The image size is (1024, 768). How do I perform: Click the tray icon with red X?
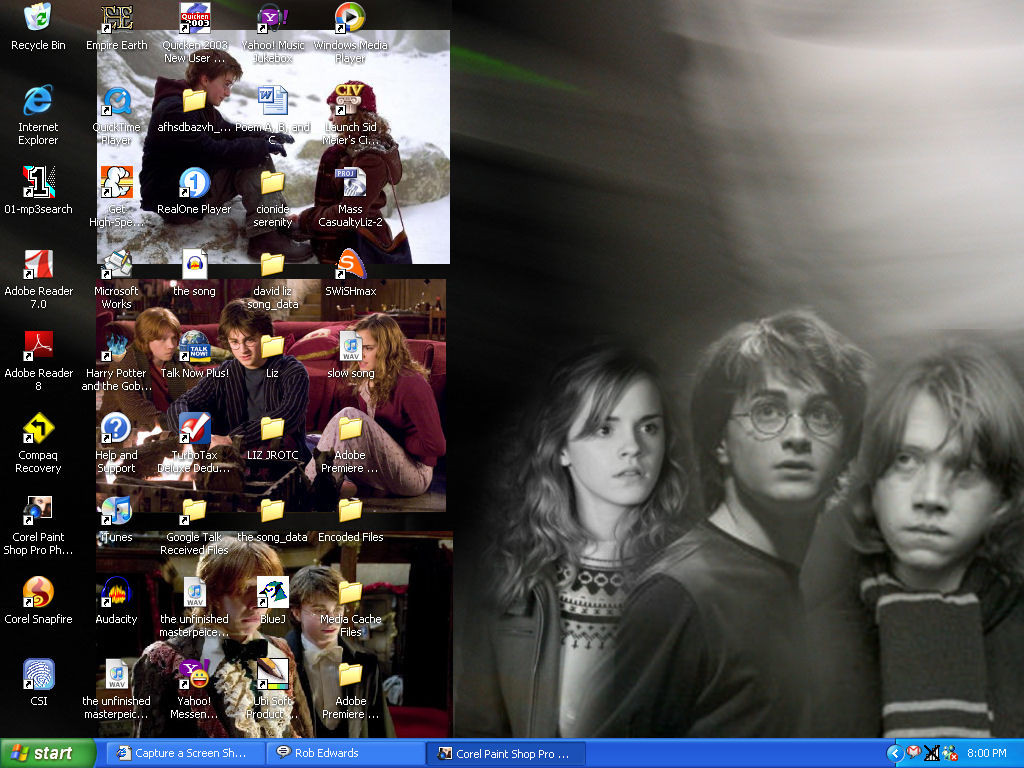tap(950, 753)
